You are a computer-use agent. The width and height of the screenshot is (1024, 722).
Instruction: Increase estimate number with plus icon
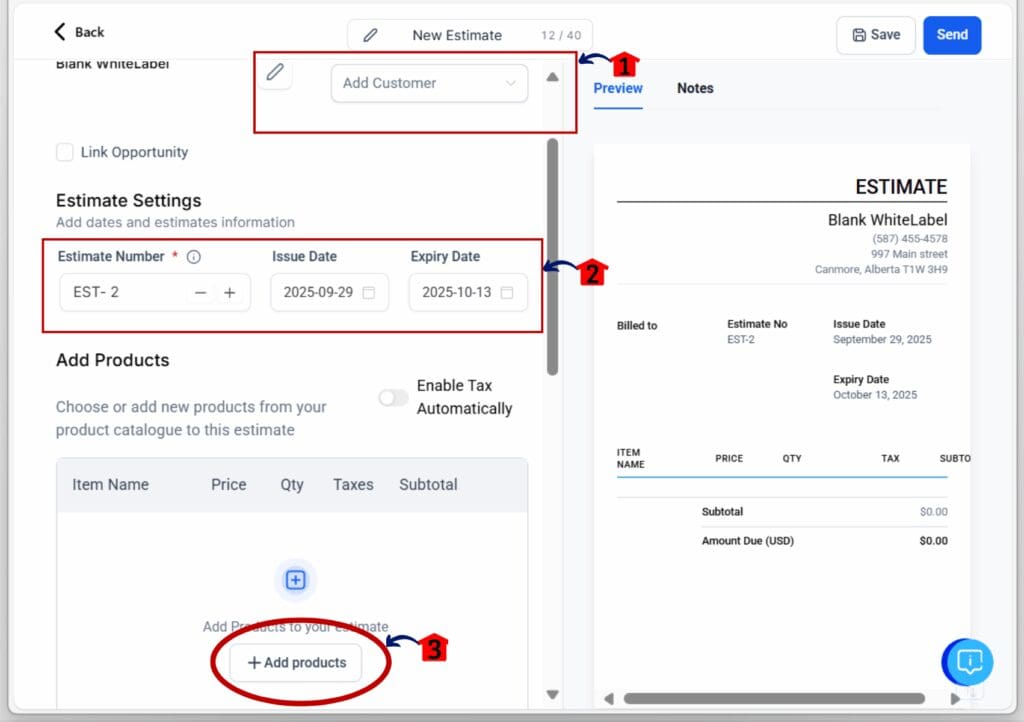(230, 293)
